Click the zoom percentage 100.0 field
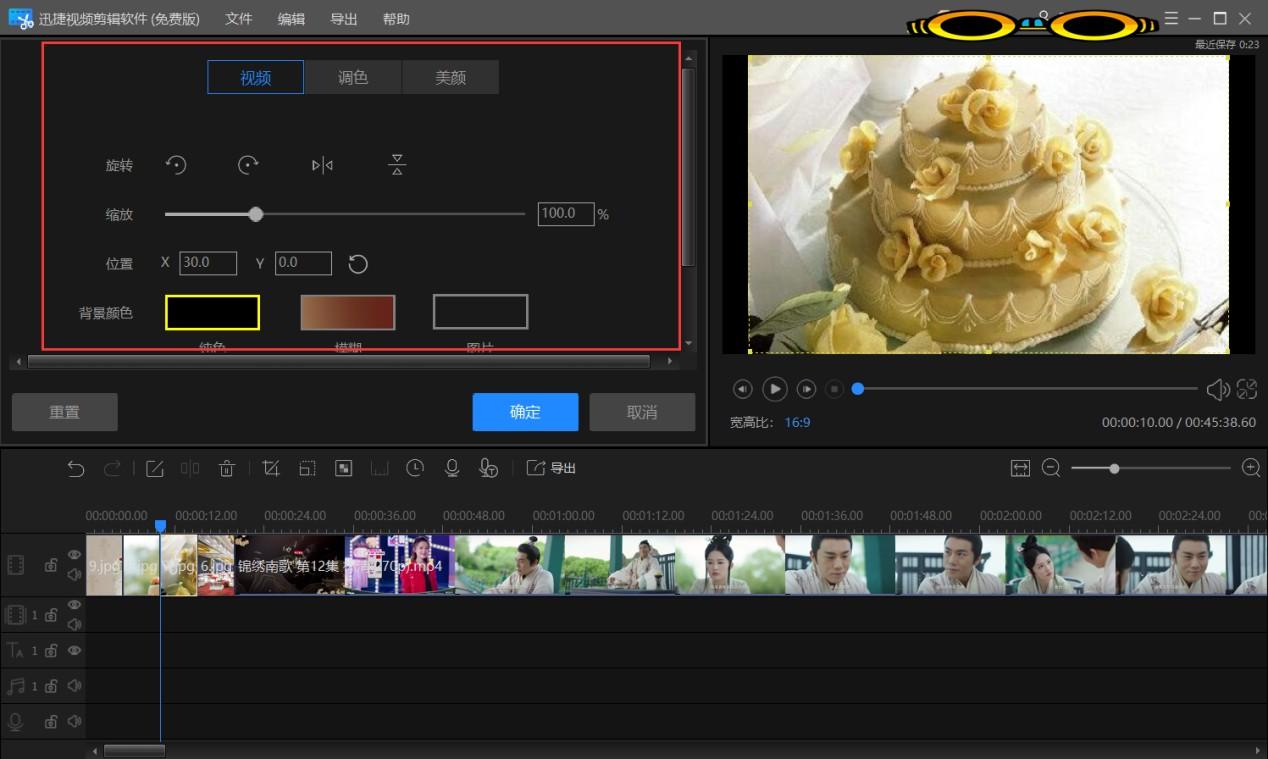Image resolution: width=1268 pixels, height=759 pixels. 566,213
